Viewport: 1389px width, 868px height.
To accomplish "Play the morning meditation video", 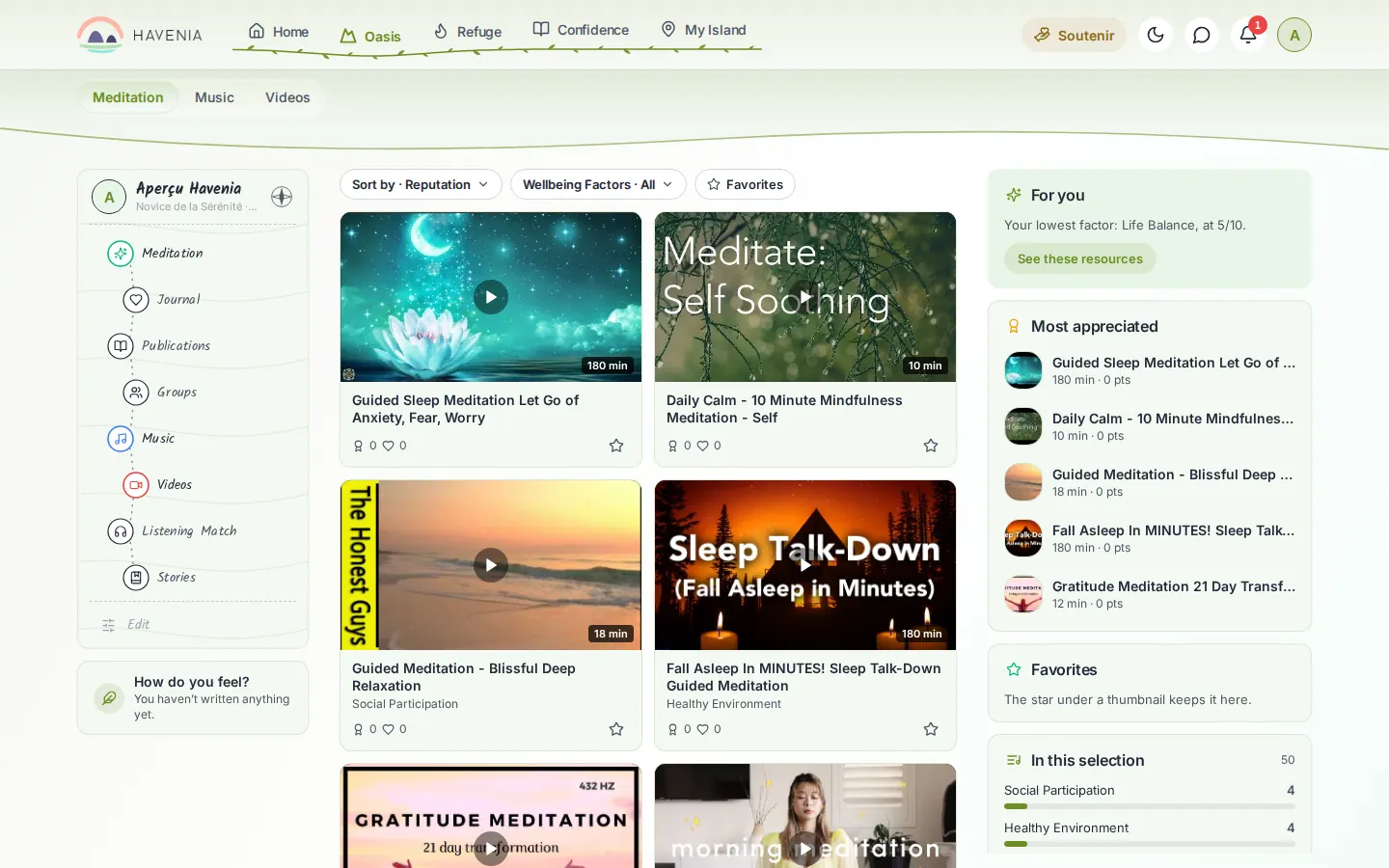I will (805, 849).
